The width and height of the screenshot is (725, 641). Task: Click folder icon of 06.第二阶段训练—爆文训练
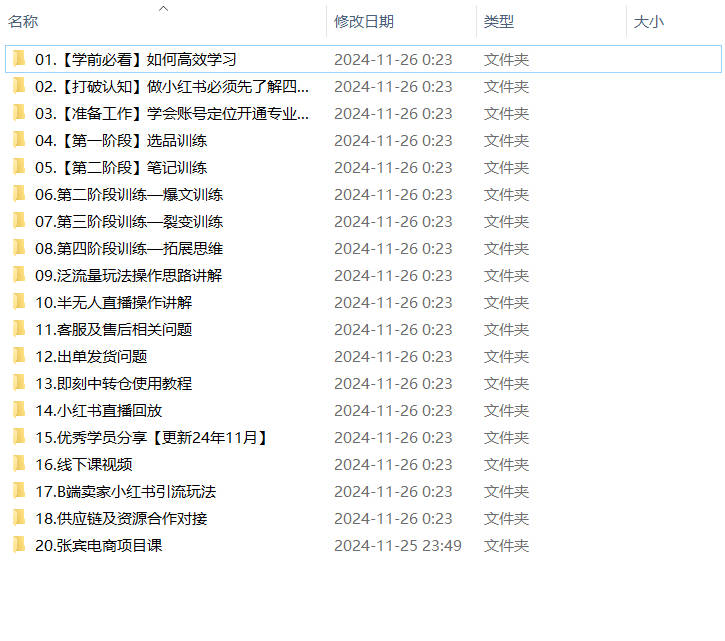[19, 194]
